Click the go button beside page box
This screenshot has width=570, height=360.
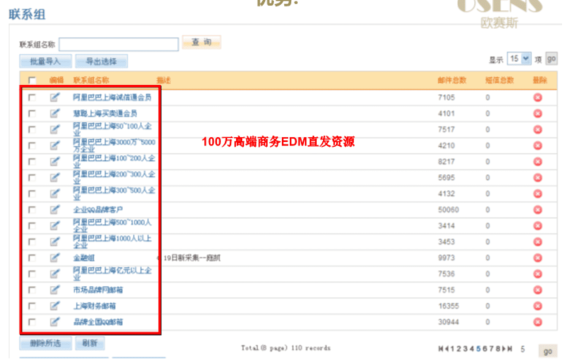pos(547,351)
